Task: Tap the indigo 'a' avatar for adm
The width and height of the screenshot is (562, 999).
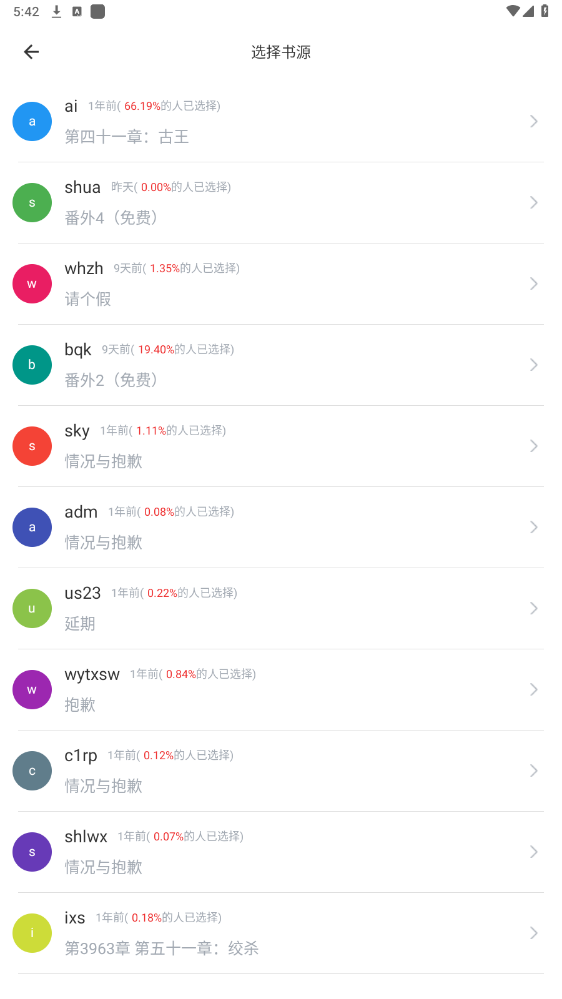Action: [32, 527]
